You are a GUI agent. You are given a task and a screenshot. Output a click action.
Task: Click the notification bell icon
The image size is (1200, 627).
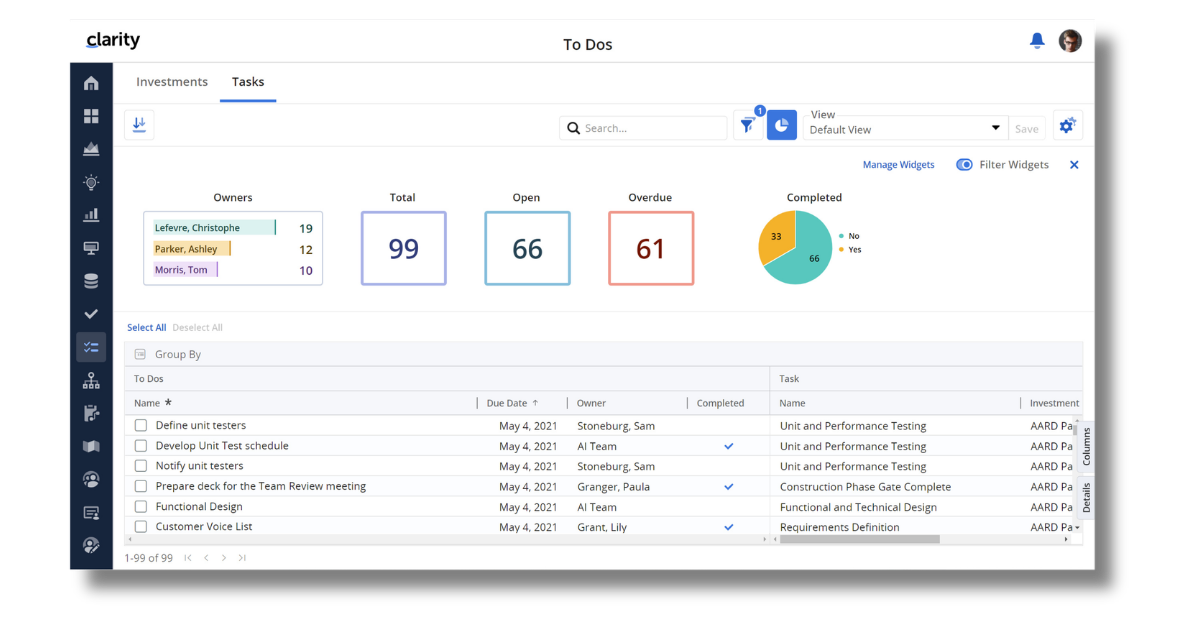(x=1037, y=41)
